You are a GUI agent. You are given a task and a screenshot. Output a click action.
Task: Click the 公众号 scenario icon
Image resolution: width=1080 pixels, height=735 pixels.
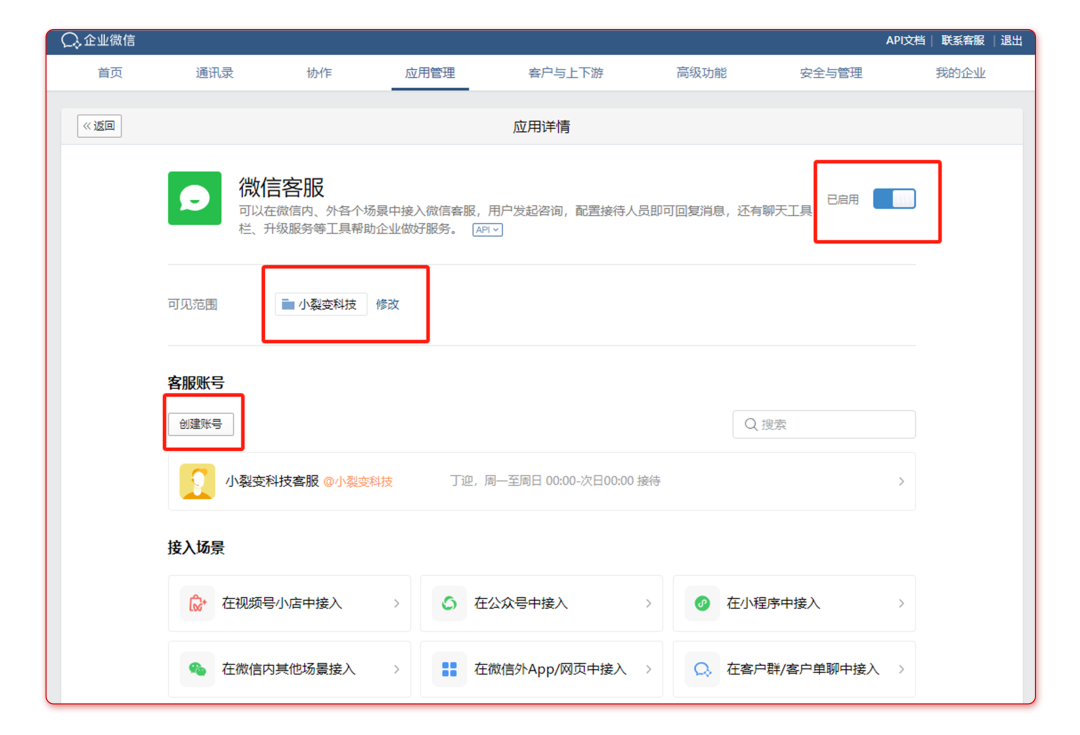449,603
